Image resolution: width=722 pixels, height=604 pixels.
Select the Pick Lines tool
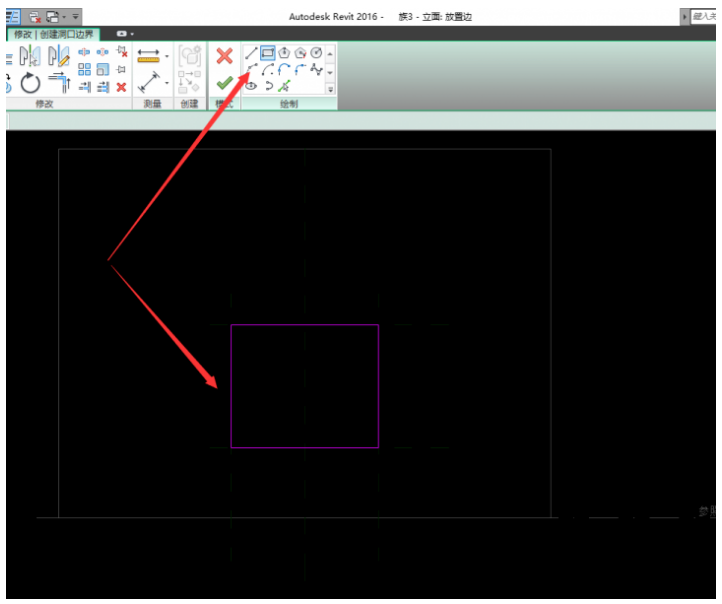click(x=285, y=86)
